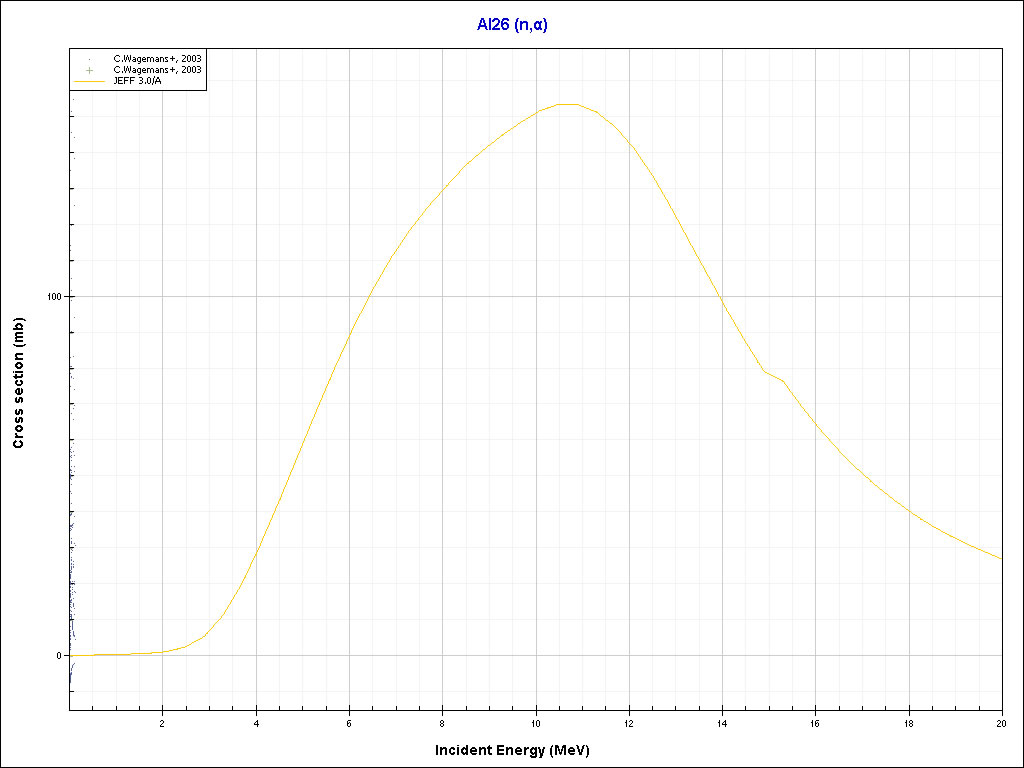Click the small dot marker in the legend

tap(90, 59)
